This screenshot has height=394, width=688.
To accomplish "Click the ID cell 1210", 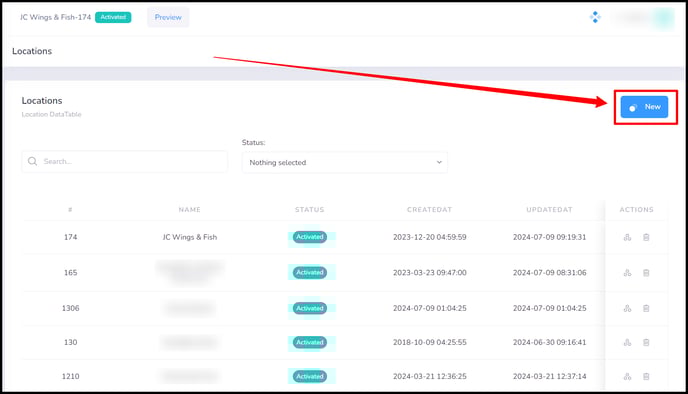I will pos(70,376).
